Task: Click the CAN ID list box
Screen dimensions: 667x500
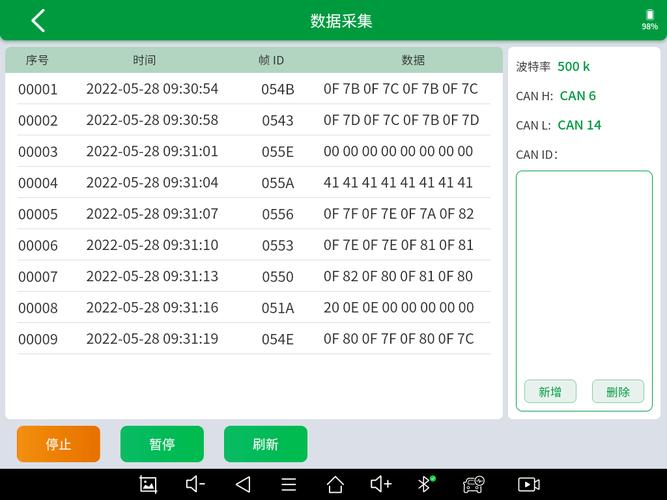Action: [584, 291]
